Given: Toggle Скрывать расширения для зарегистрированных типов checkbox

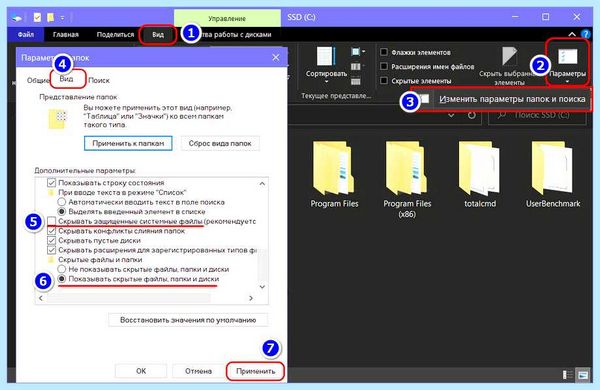Looking at the screenshot, I should click(51, 250).
